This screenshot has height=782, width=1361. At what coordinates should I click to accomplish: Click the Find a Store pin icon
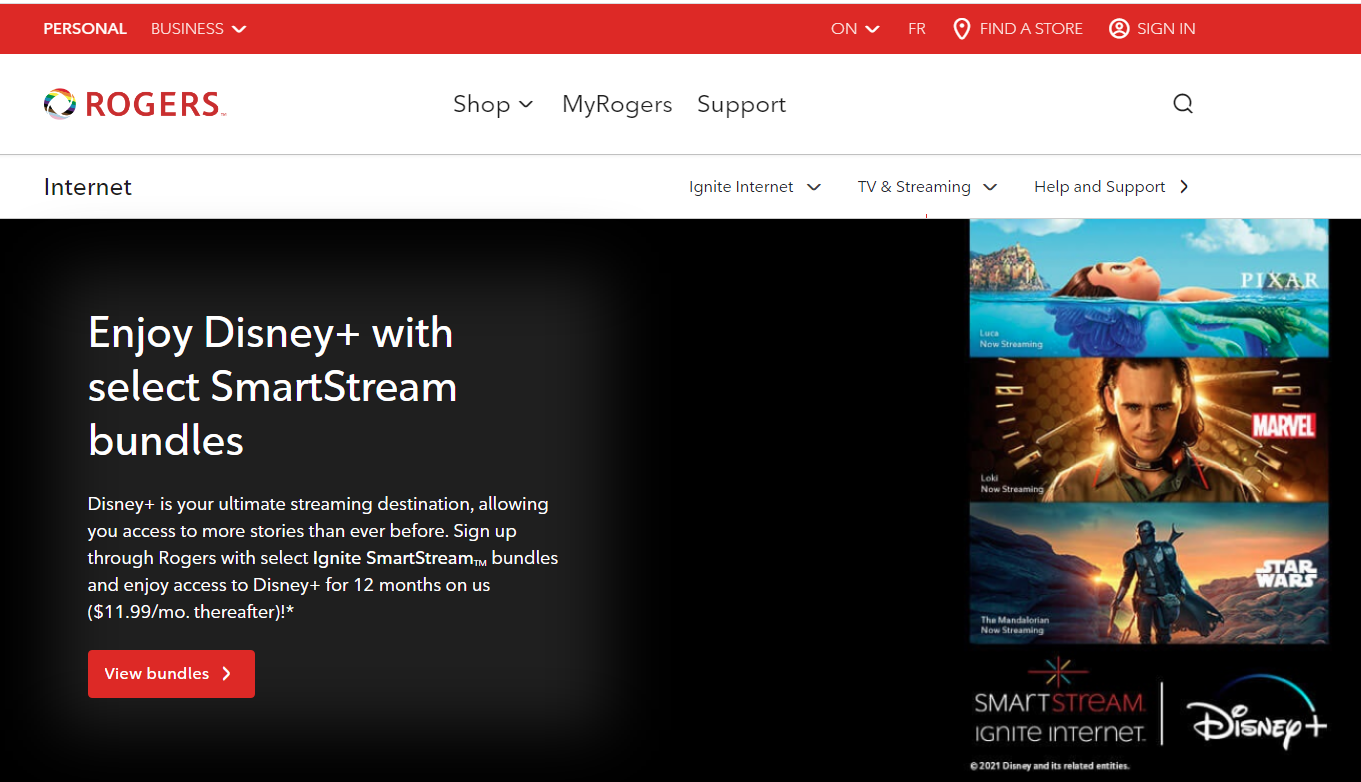(x=961, y=29)
